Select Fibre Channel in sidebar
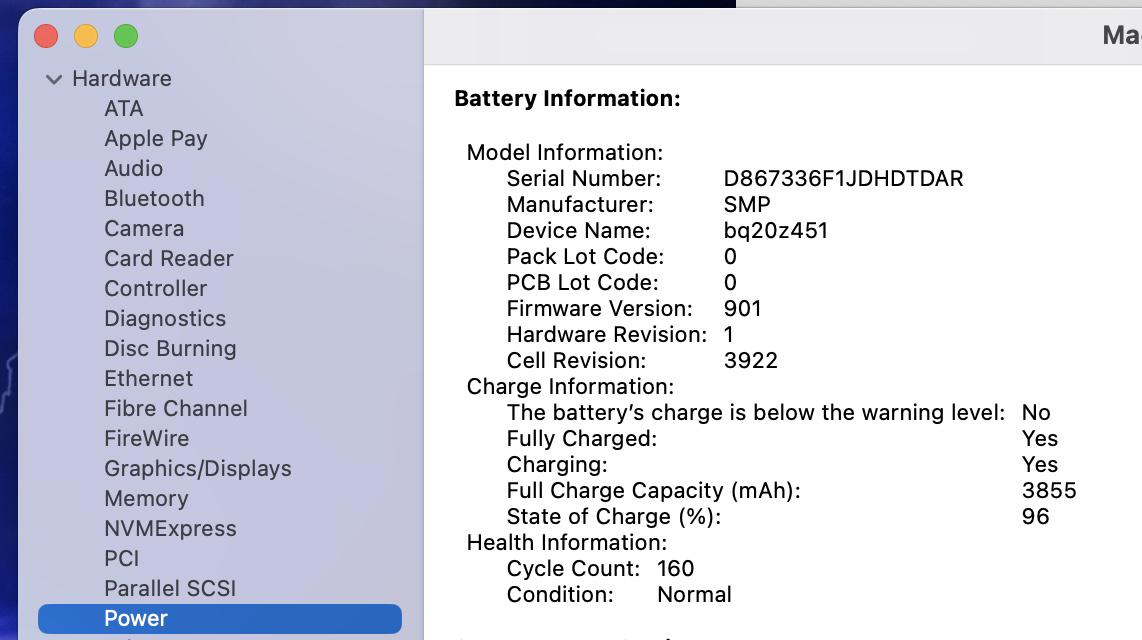 (175, 408)
